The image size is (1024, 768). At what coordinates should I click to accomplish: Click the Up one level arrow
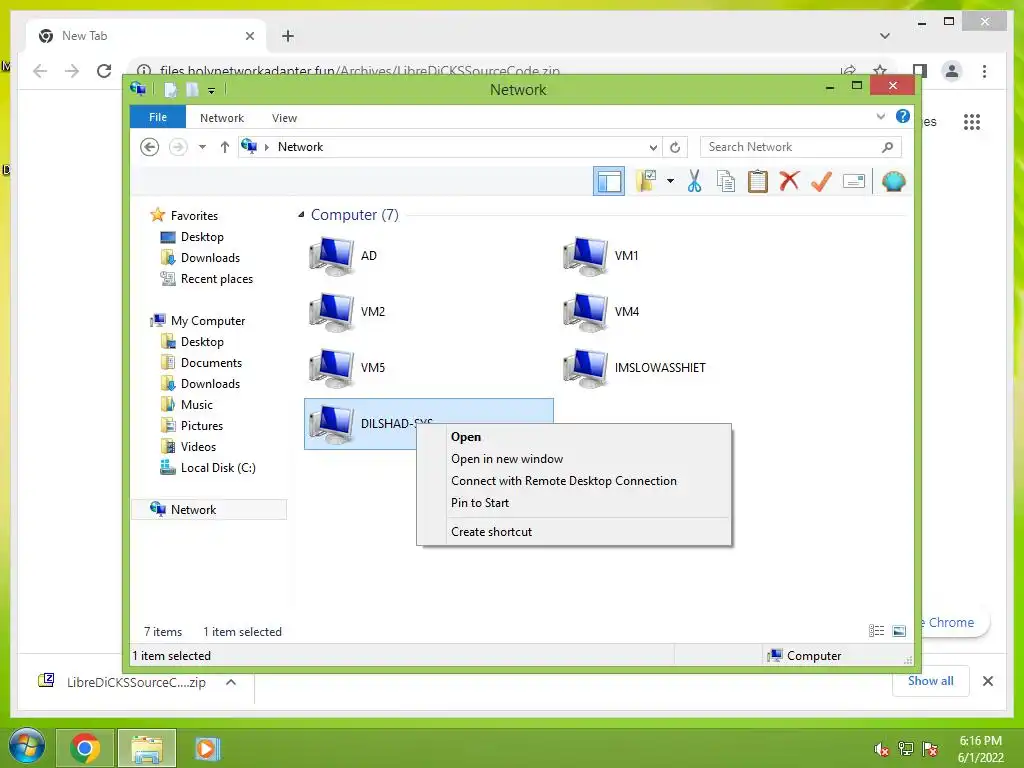(225, 147)
